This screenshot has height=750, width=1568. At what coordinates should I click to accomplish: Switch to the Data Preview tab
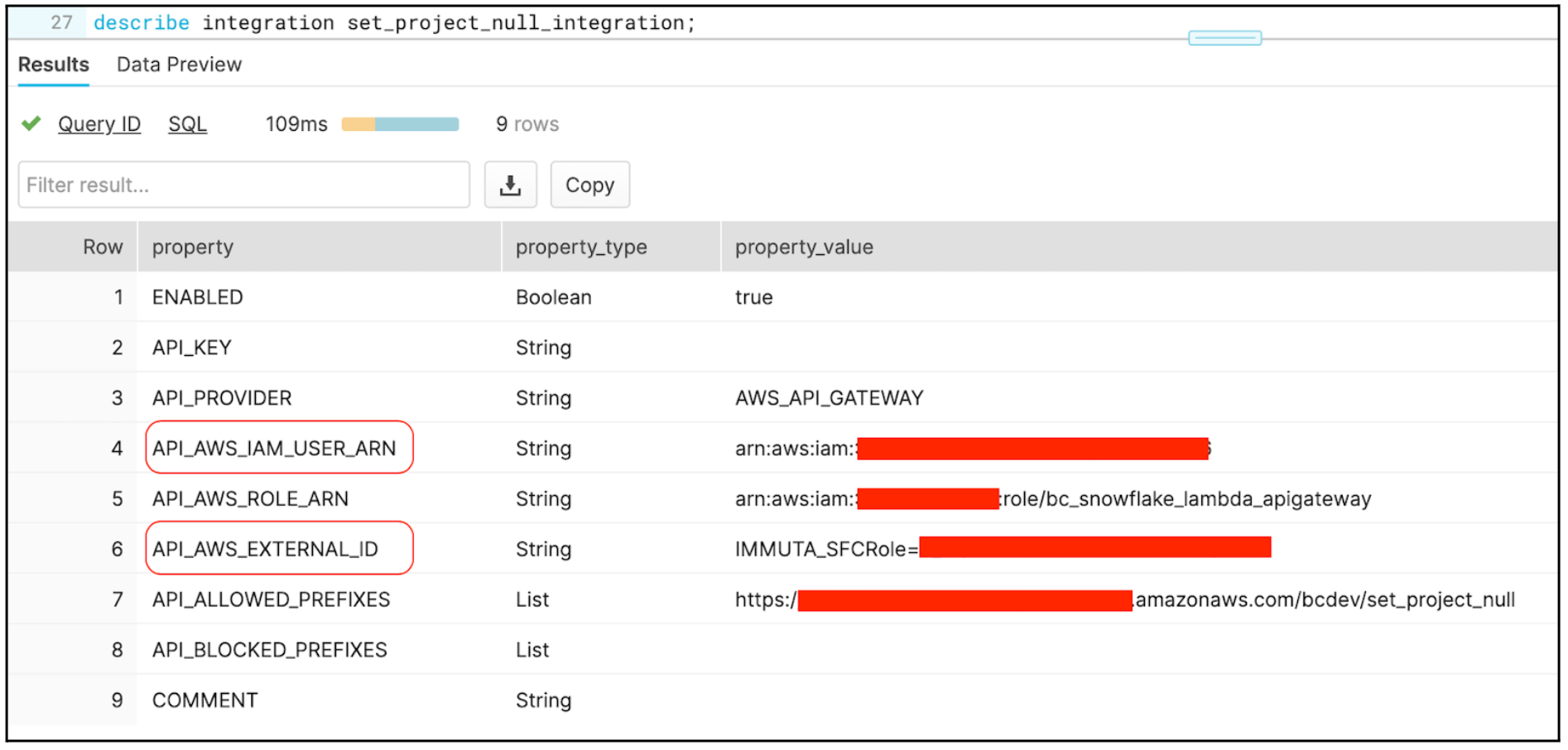(x=179, y=65)
